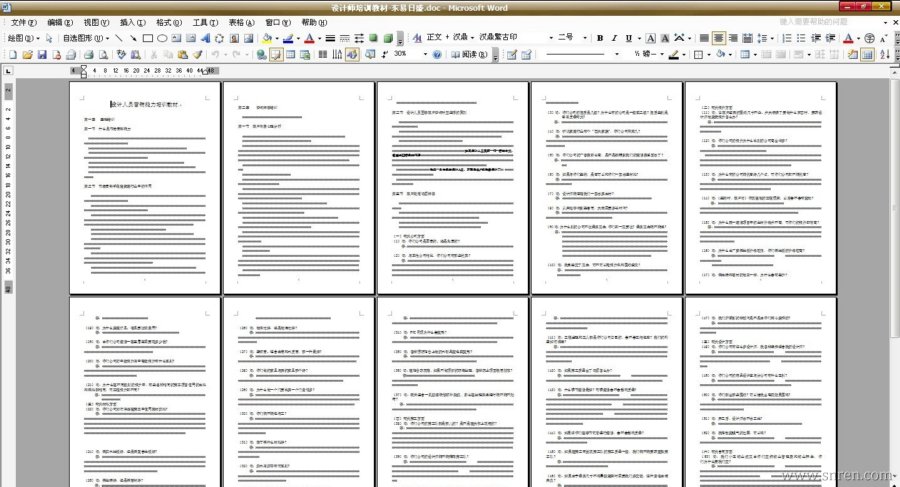The height and width of the screenshot is (487, 900).
Task: Toggle character shading A icon
Action: click(665, 38)
